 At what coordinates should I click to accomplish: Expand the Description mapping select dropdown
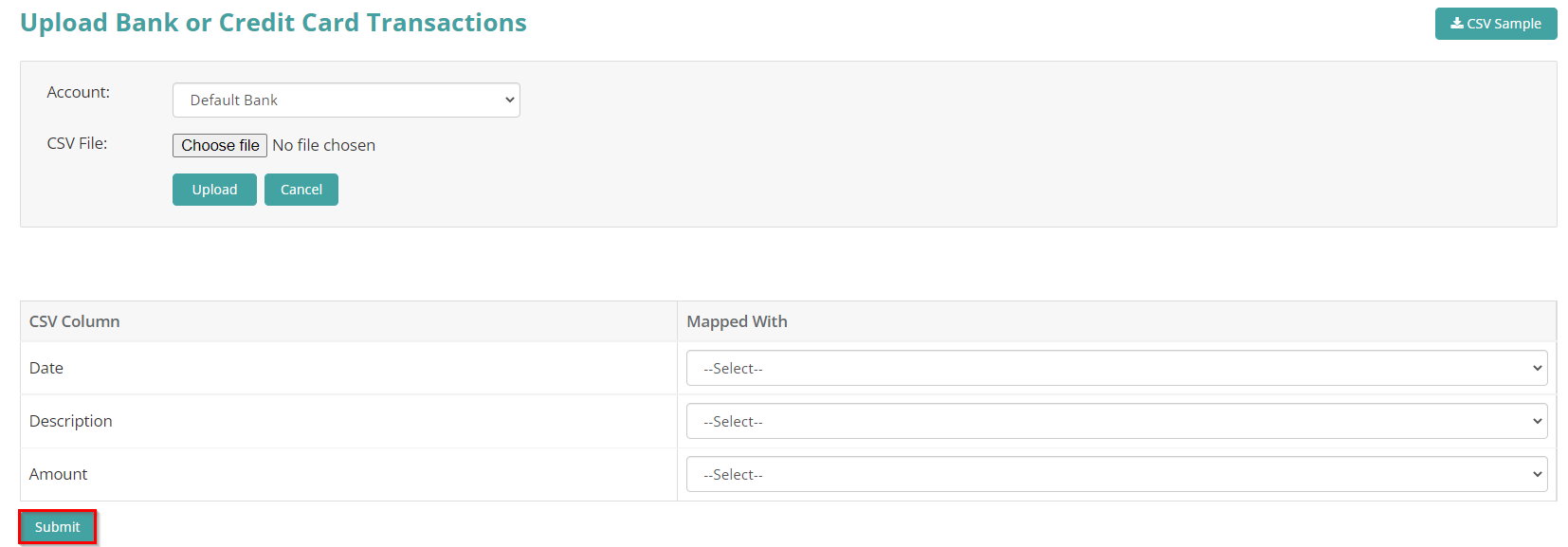(x=1117, y=421)
